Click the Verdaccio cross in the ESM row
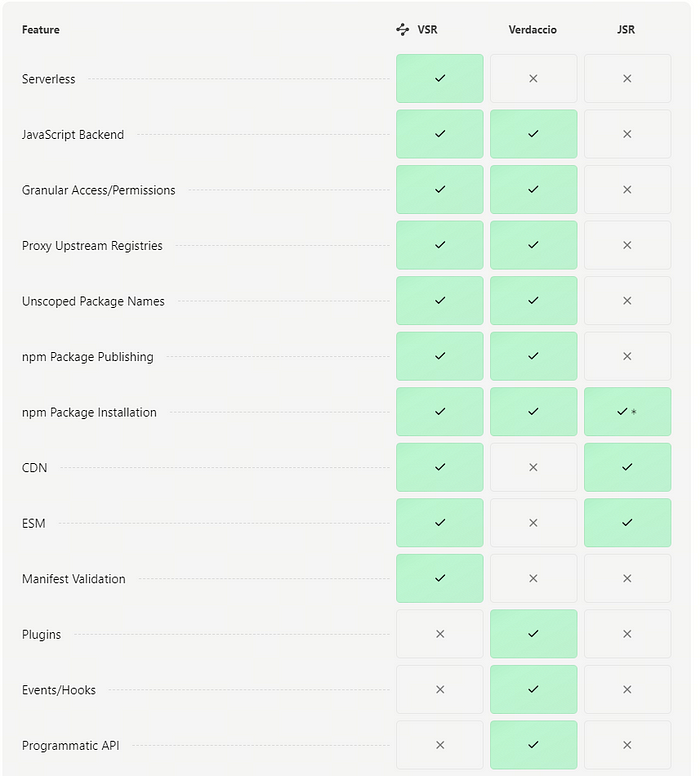This screenshot has width=700, height=776. pos(533,523)
